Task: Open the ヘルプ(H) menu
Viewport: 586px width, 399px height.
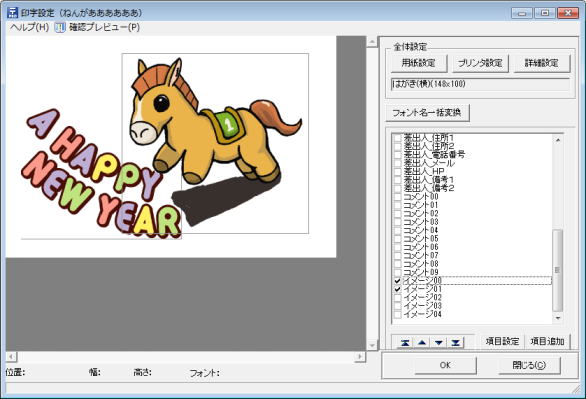Action: tap(30, 27)
